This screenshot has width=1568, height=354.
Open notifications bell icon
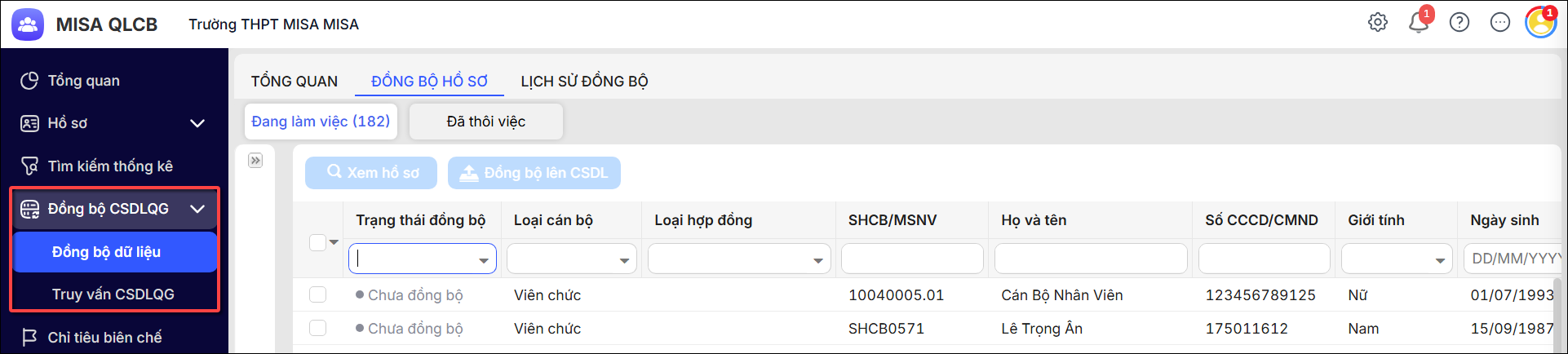pyautogui.click(x=1419, y=22)
